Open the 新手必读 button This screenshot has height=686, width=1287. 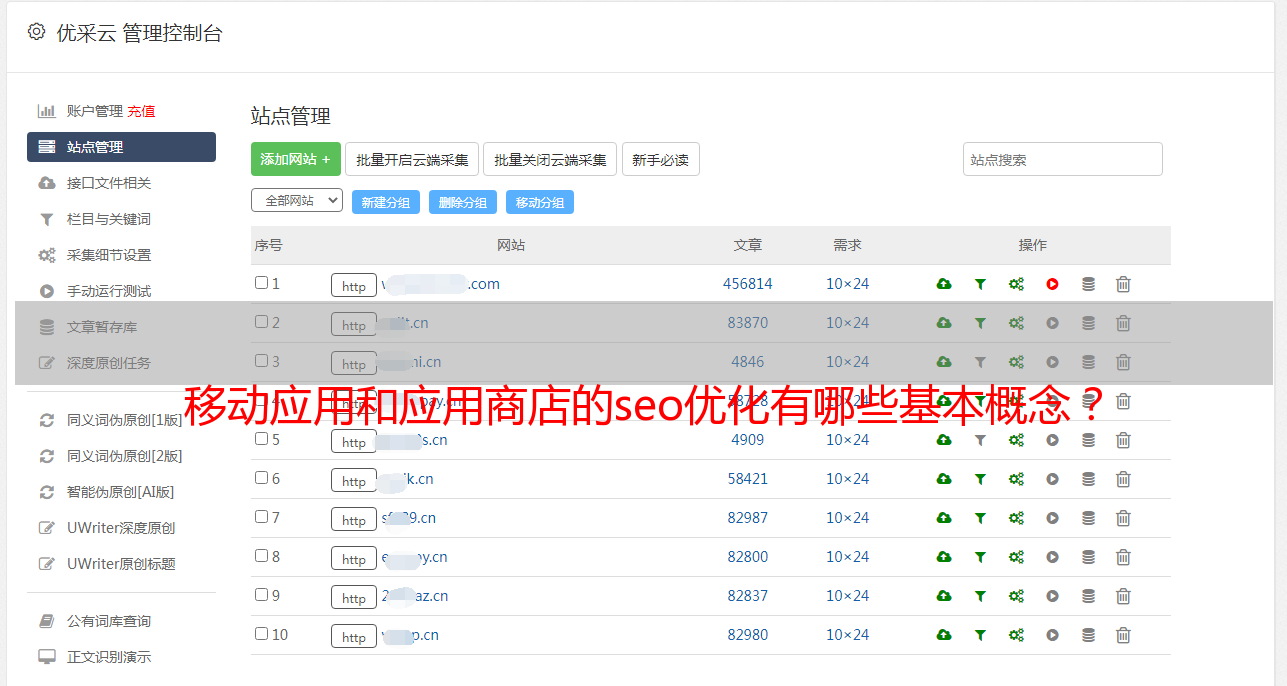click(660, 159)
